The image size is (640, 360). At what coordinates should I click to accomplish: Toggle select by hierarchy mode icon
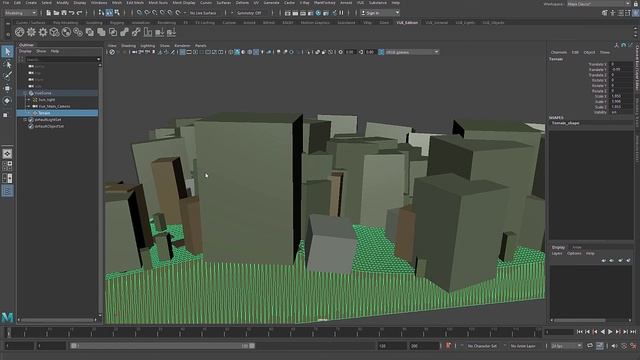pyautogui.click(x=101, y=13)
